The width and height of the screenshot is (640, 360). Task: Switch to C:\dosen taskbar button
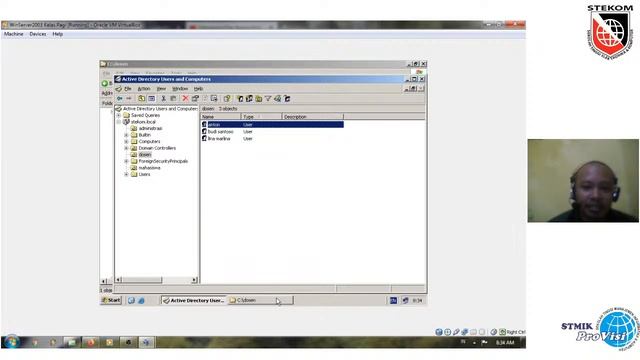click(260, 300)
